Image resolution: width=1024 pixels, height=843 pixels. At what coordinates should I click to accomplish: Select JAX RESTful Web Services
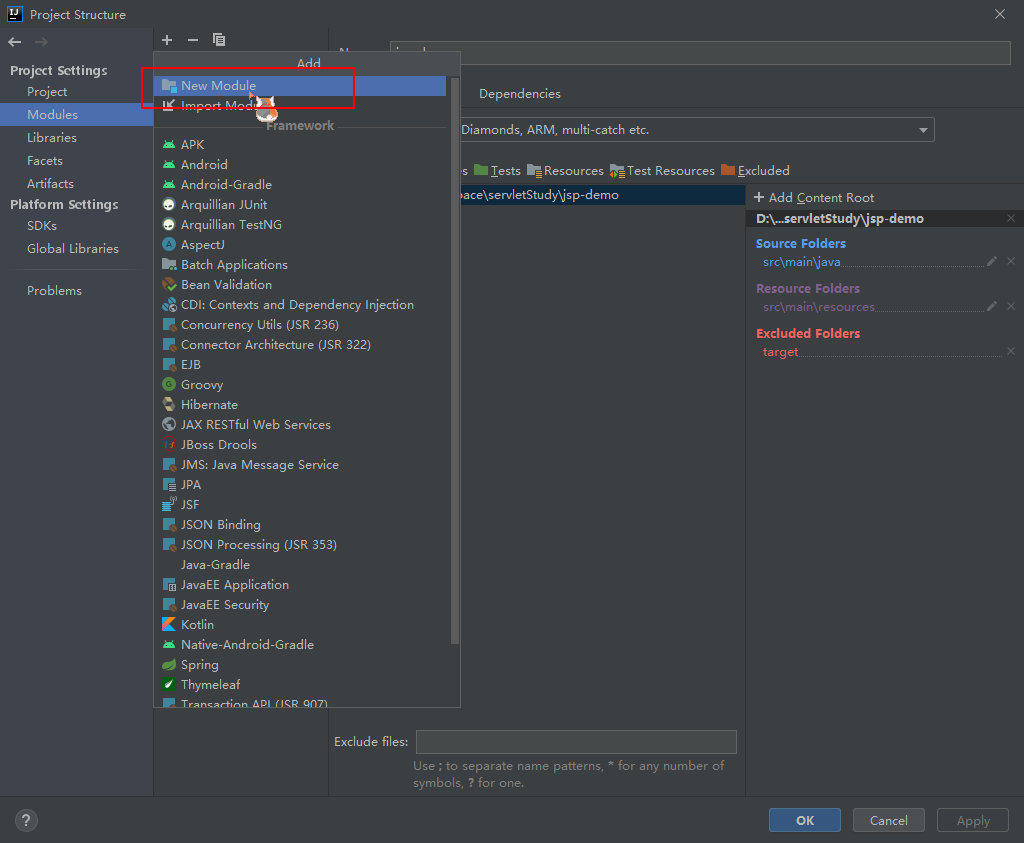pos(302,424)
